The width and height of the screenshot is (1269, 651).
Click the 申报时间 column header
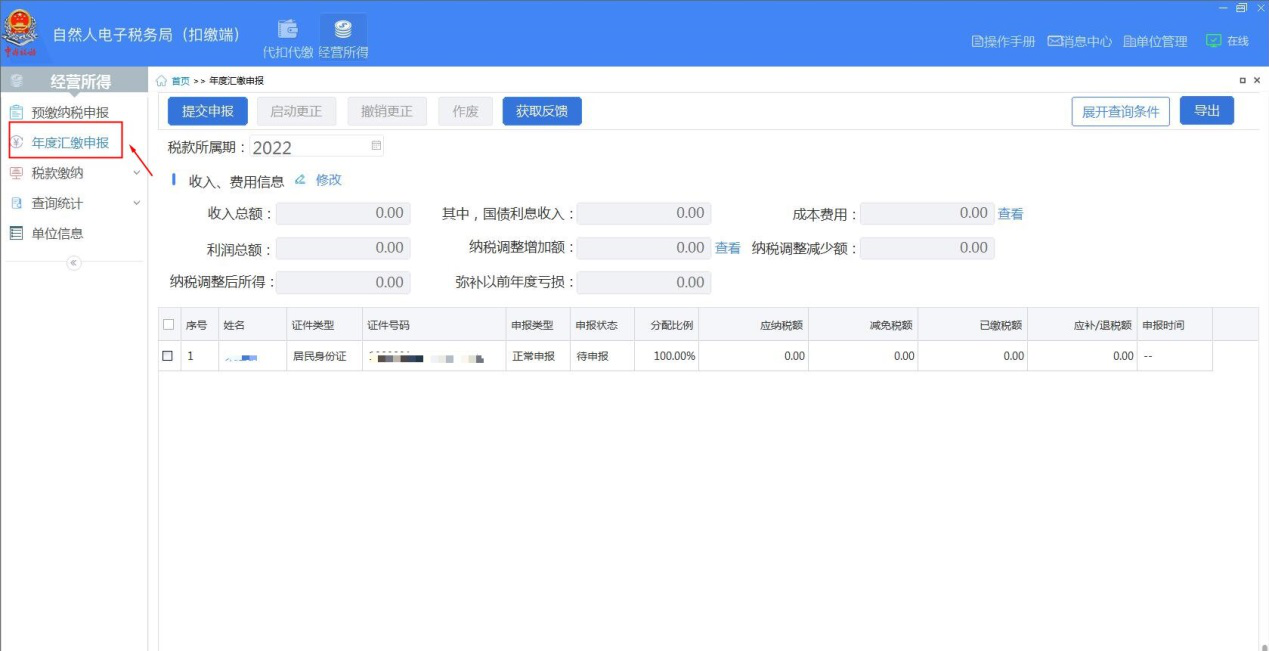coord(1175,325)
